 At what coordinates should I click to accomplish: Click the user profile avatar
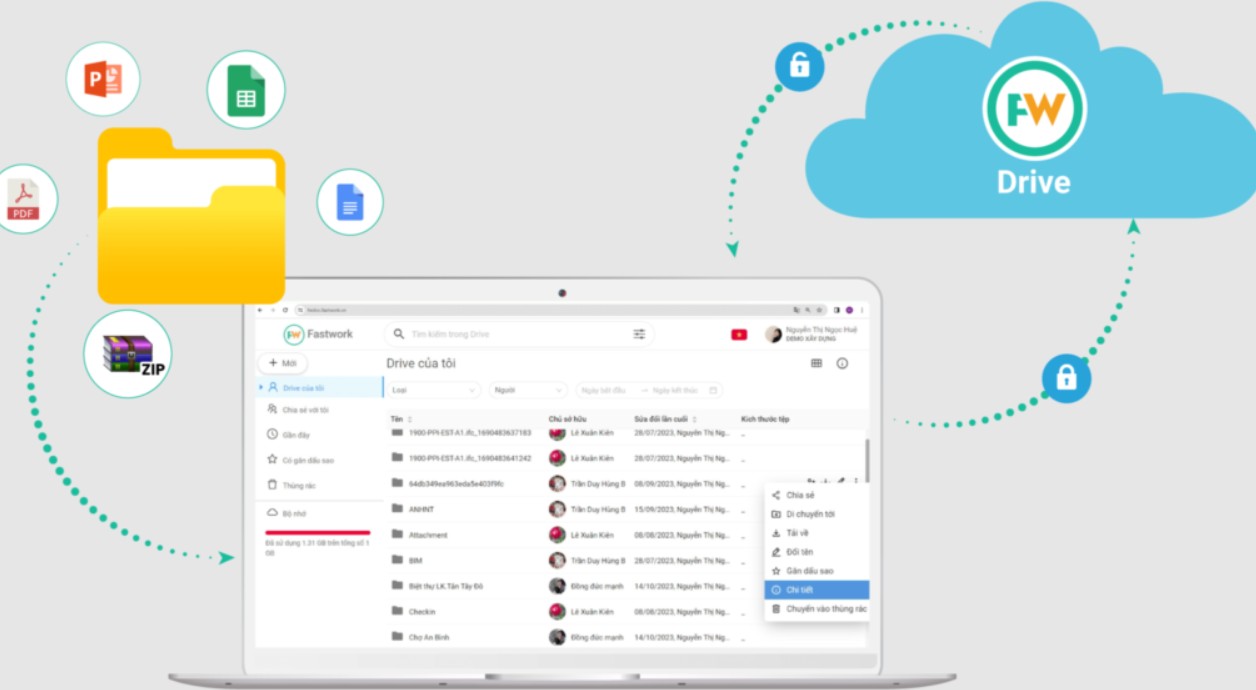773,334
